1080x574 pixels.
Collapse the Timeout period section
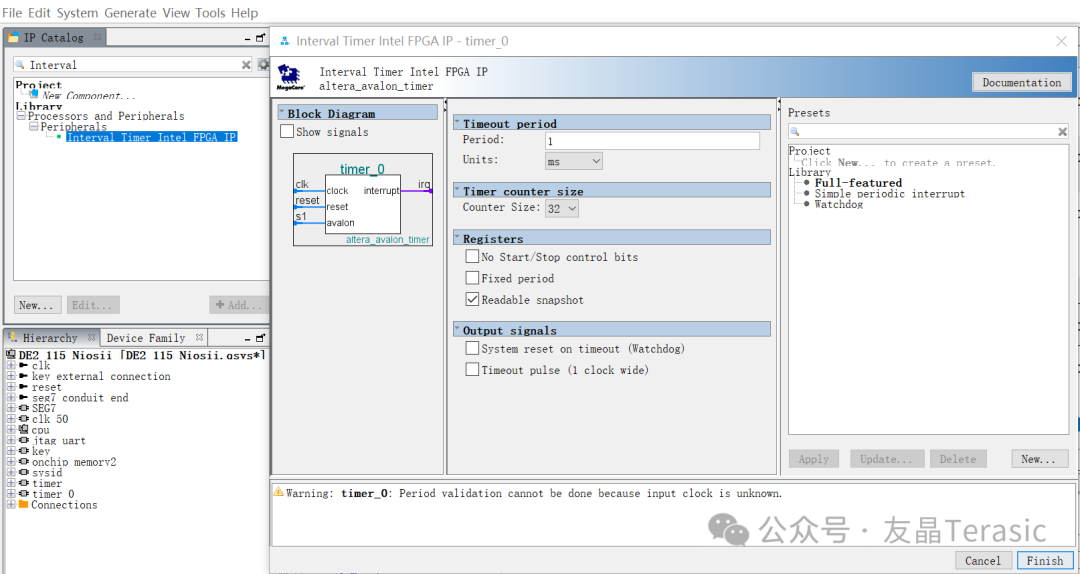(x=457, y=123)
